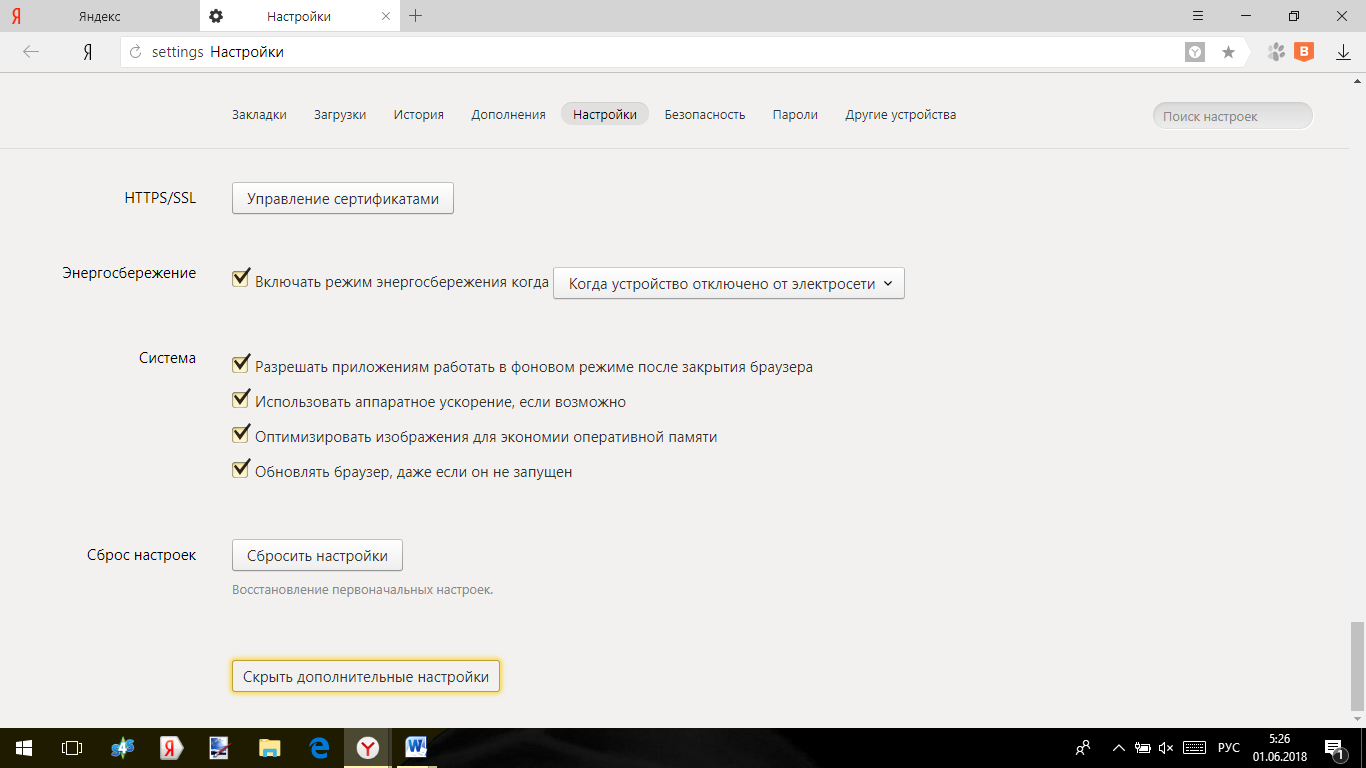Click the Yandex home Я button
Image resolution: width=1366 pixels, height=768 pixels.
(88, 52)
